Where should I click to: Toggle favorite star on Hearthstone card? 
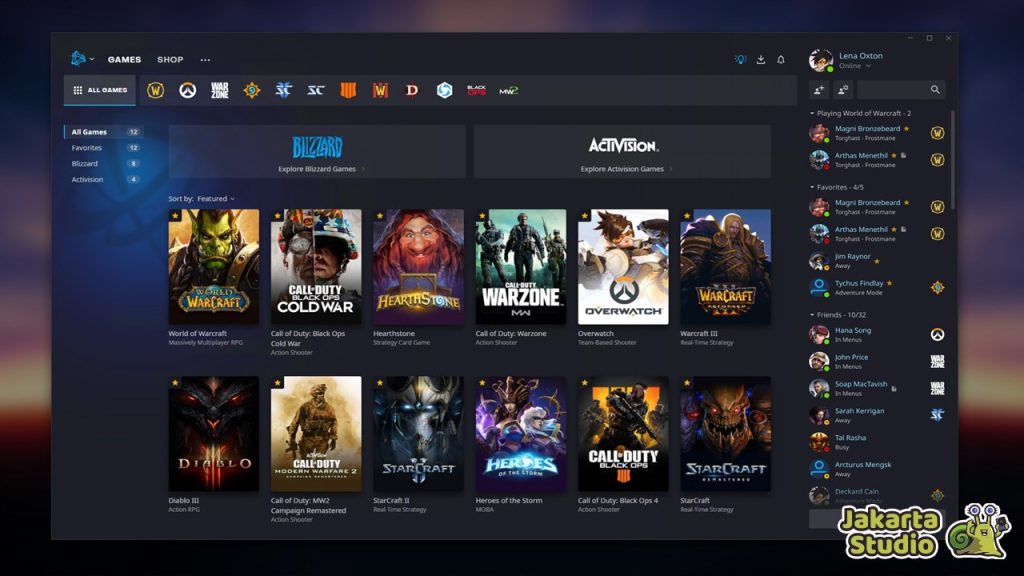[x=379, y=216]
